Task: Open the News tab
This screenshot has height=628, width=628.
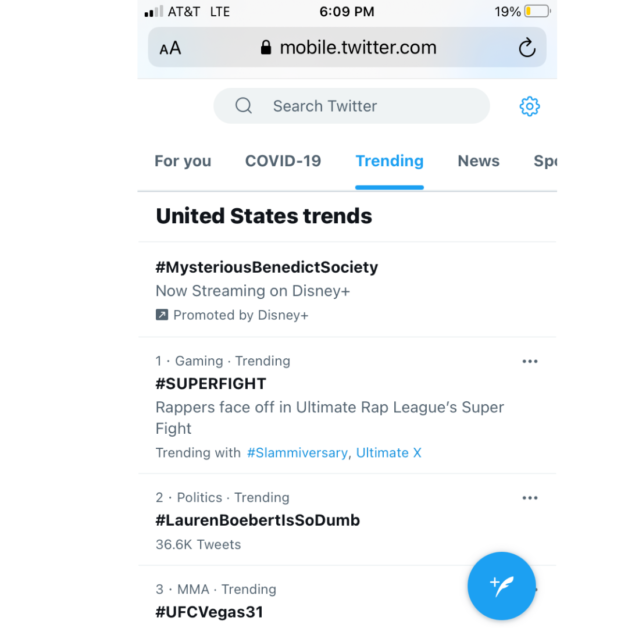Action: point(478,161)
